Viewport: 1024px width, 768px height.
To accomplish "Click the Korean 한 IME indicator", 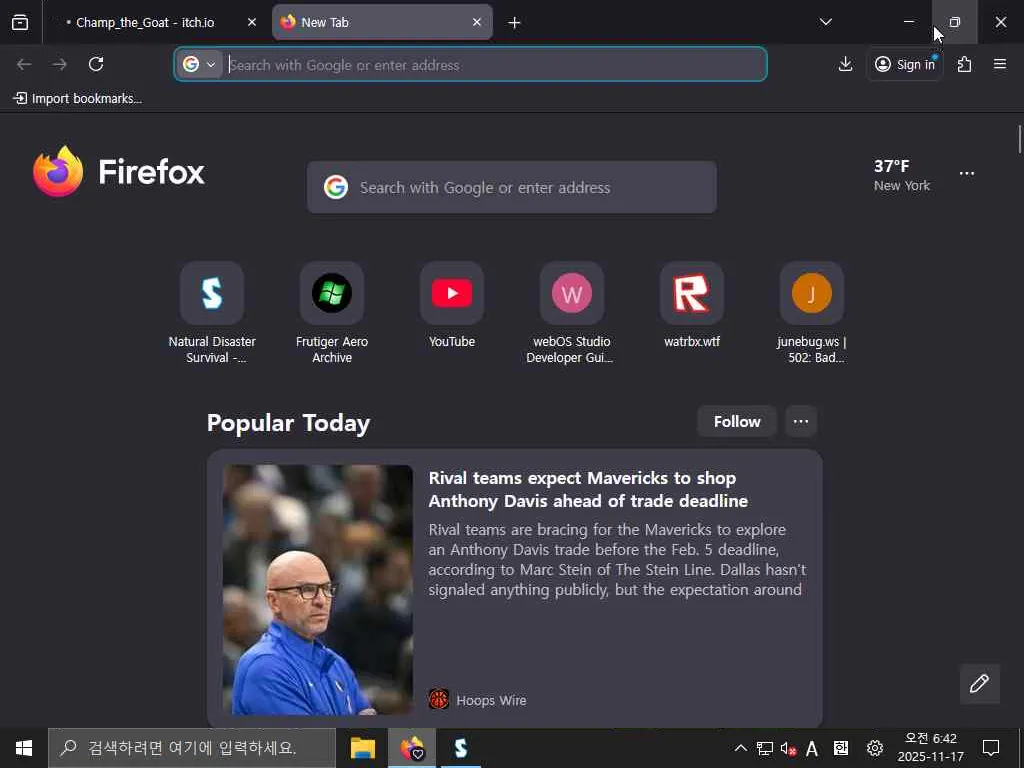I will click(841, 748).
